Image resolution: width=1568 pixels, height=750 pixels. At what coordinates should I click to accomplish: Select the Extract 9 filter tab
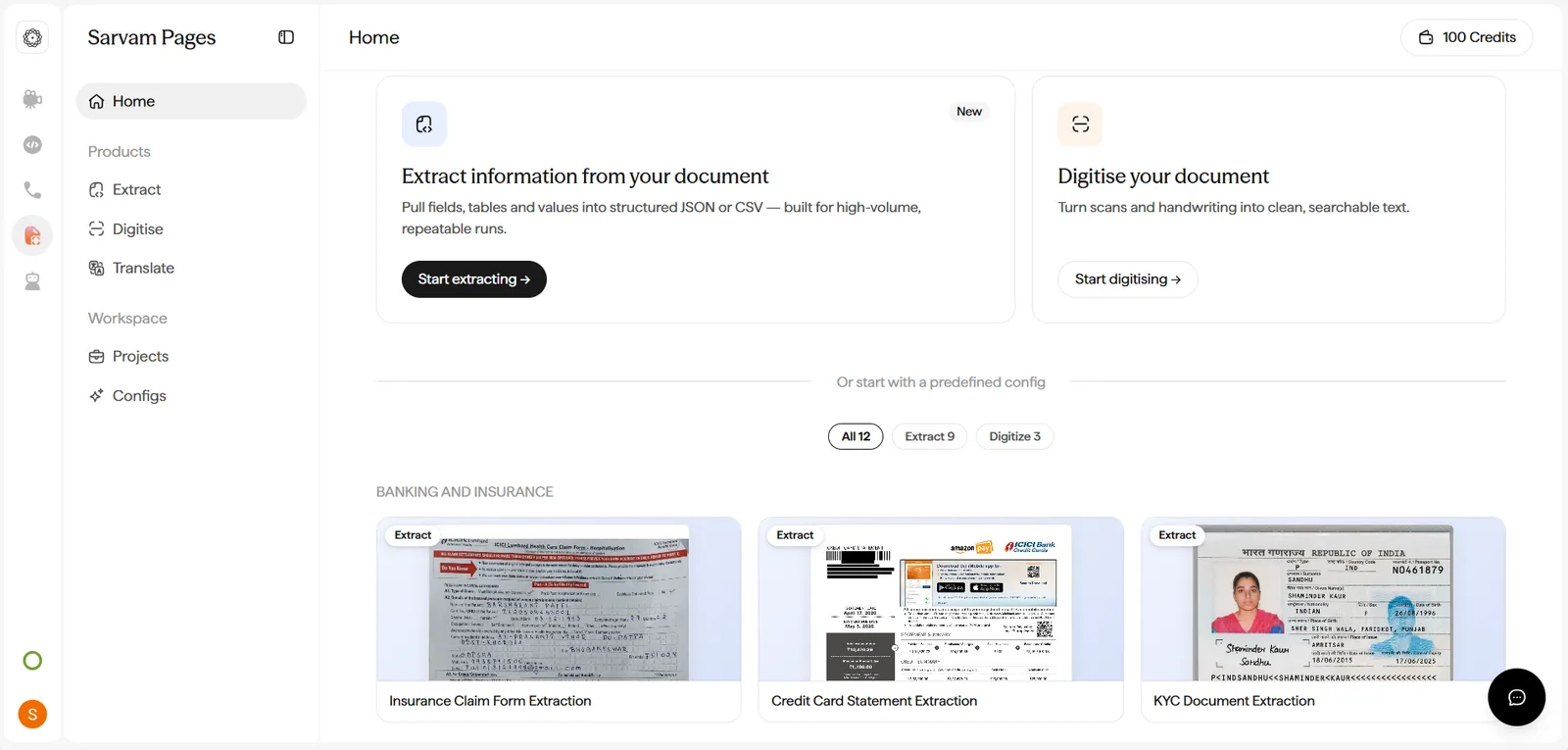[x=929, y=436]
